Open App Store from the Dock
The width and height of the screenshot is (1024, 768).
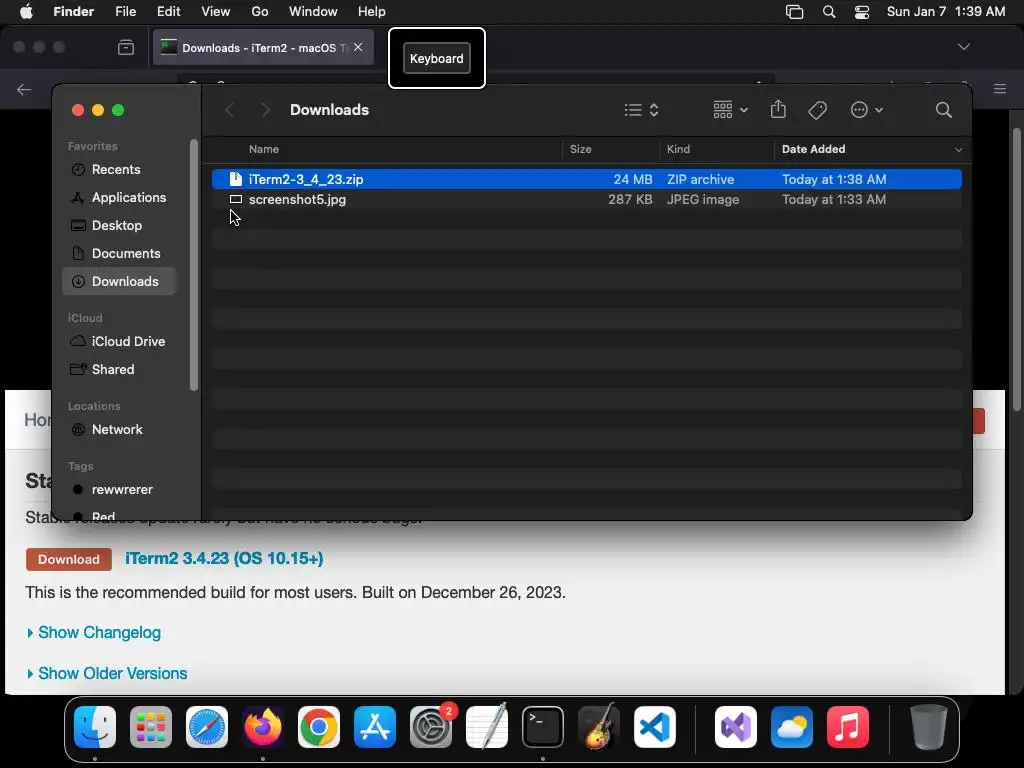375,727
